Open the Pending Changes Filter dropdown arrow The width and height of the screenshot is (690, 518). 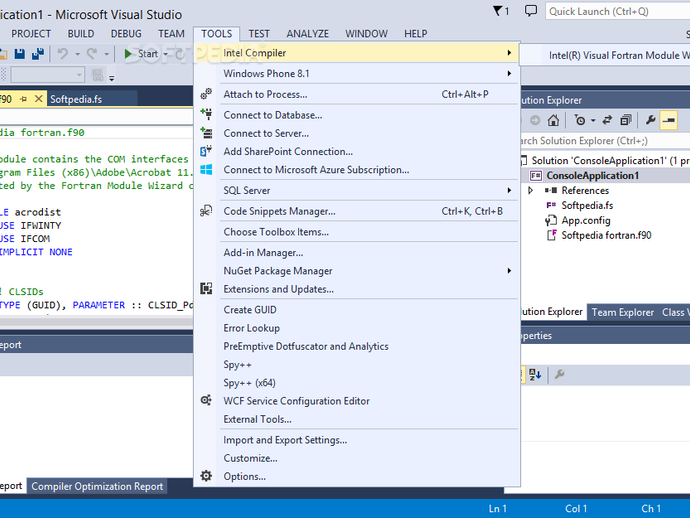pos(593,120)
